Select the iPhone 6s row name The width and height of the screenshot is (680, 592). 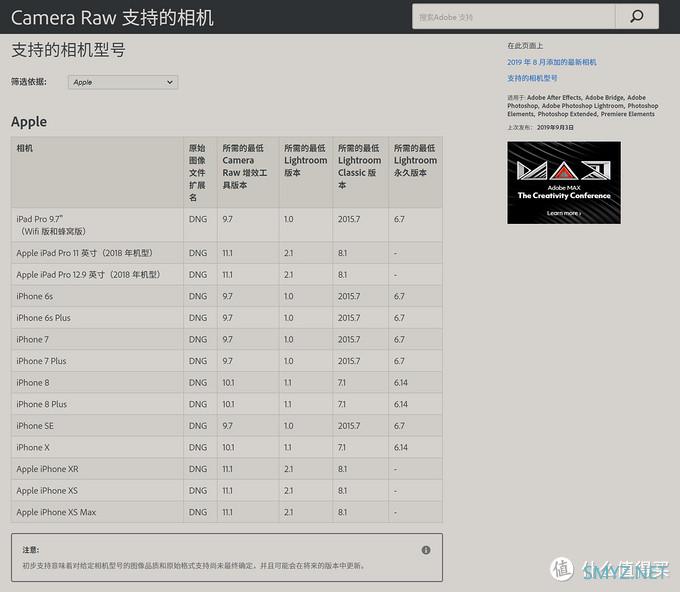tap(34, 296)
